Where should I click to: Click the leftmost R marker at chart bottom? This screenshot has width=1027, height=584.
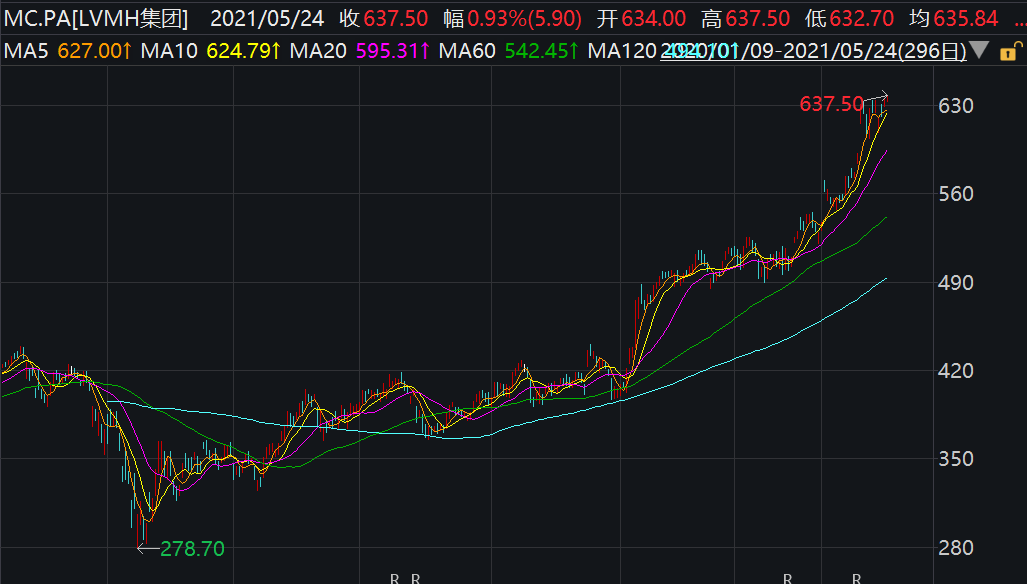395,578
